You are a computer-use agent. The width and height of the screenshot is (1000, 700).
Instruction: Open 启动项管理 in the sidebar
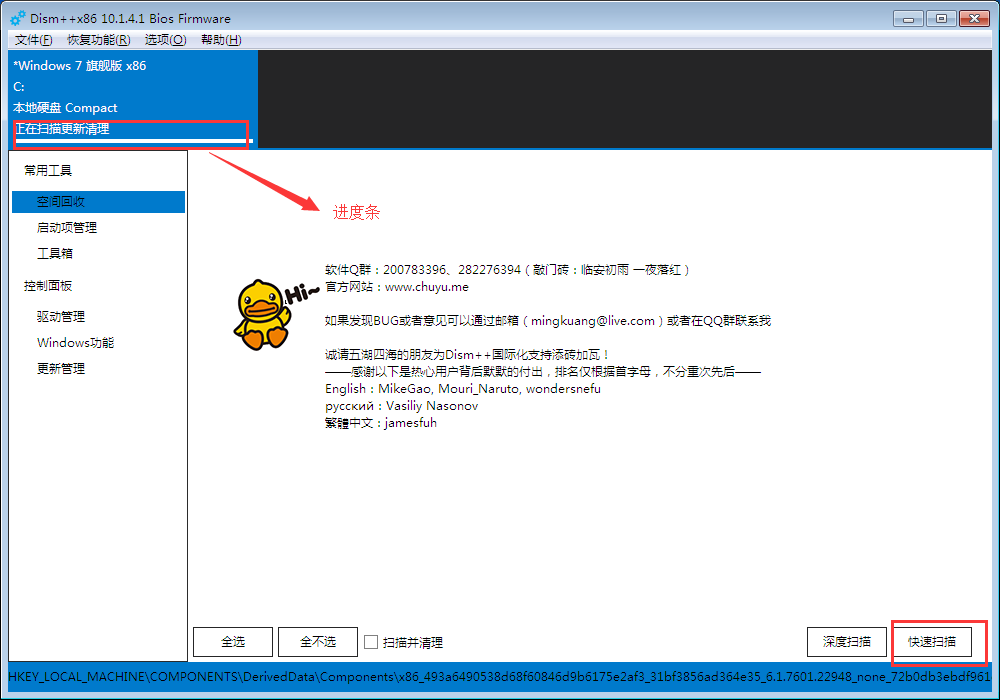[67, 228]
